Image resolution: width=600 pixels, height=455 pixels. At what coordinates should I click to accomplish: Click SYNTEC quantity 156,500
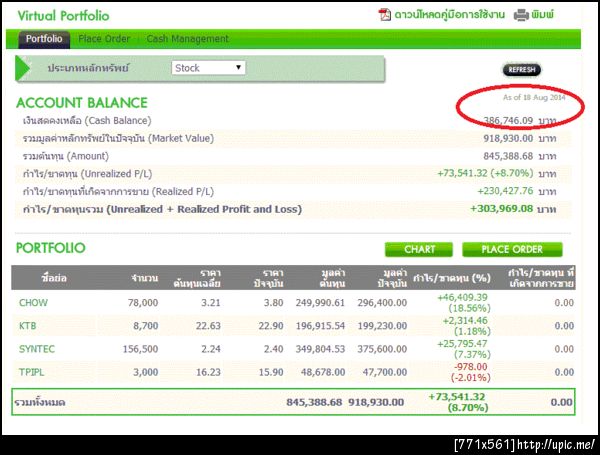click(x=140, y=349)
